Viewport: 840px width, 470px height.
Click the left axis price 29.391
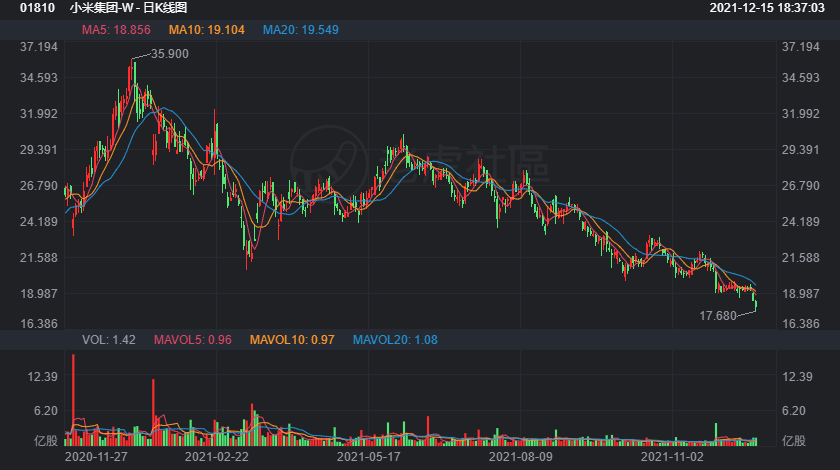point(39,150)
